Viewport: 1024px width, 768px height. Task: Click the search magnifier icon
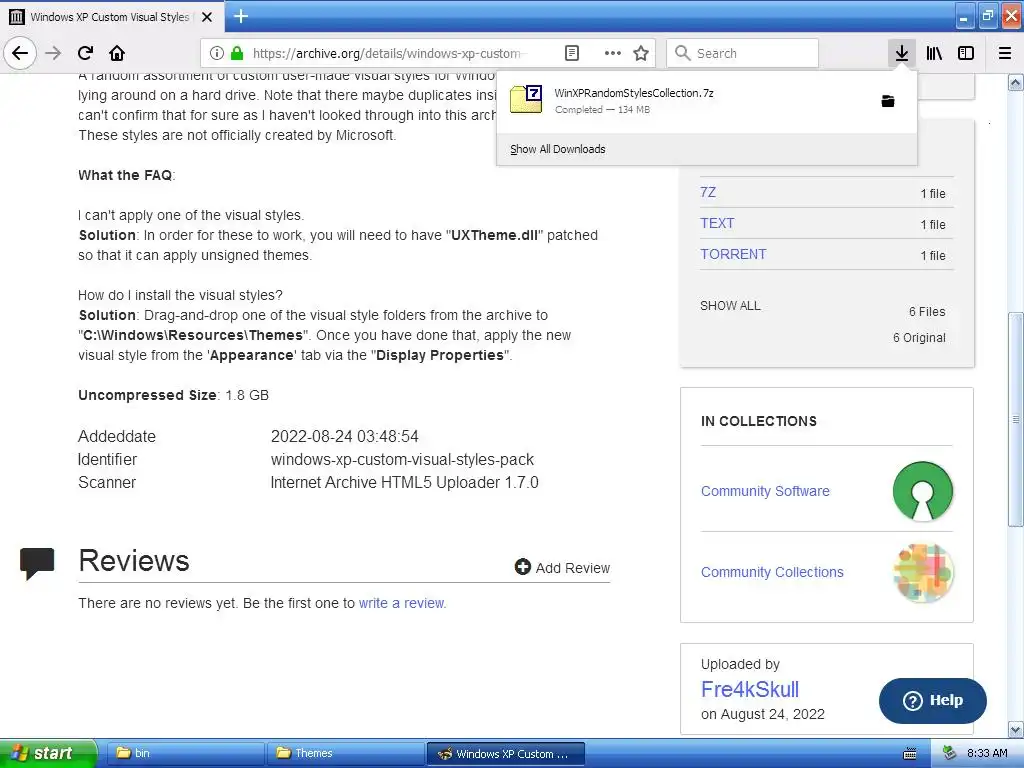pyautogui.click(x=682, y=53)
